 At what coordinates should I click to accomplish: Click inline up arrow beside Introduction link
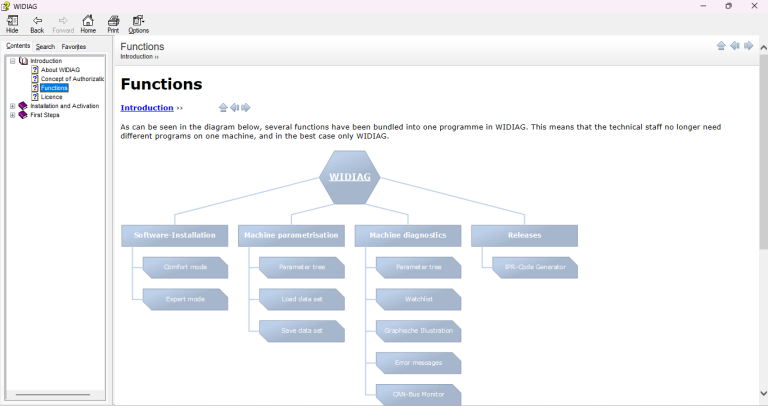[x=223, y=108]
